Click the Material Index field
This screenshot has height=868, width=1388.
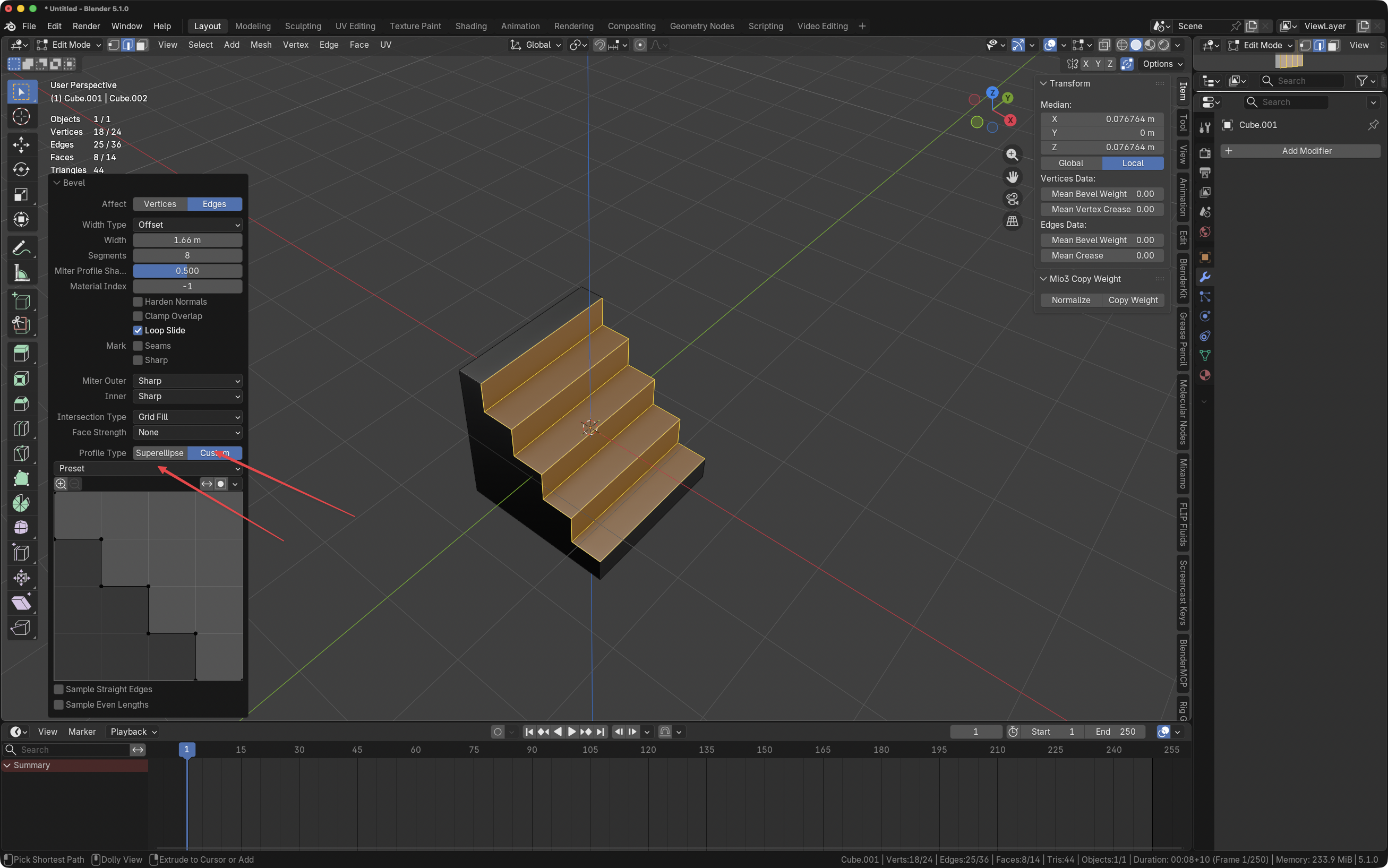pyautogui.click(x=188, y=287)
